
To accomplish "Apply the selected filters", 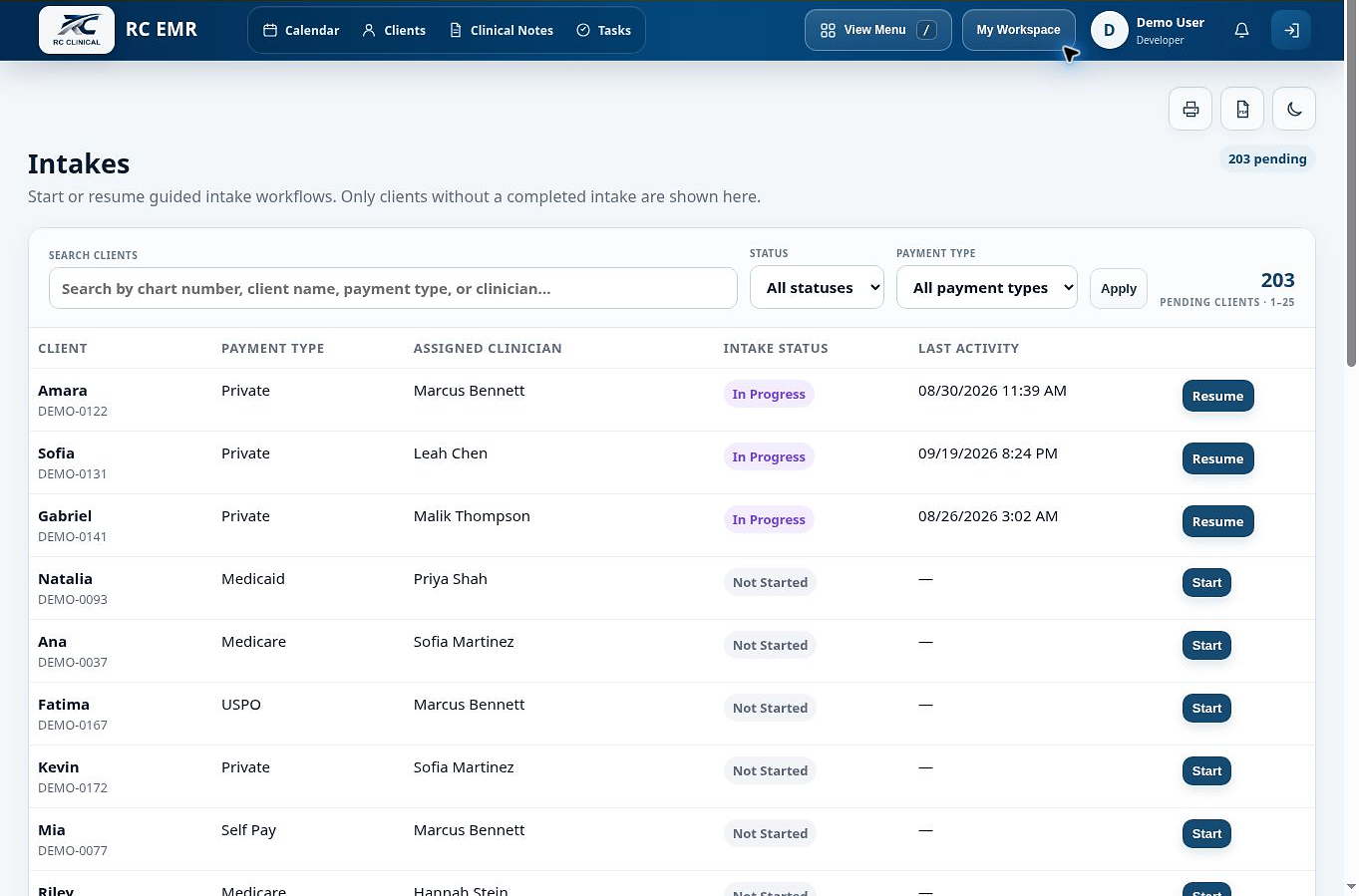I will [1118, 288].
